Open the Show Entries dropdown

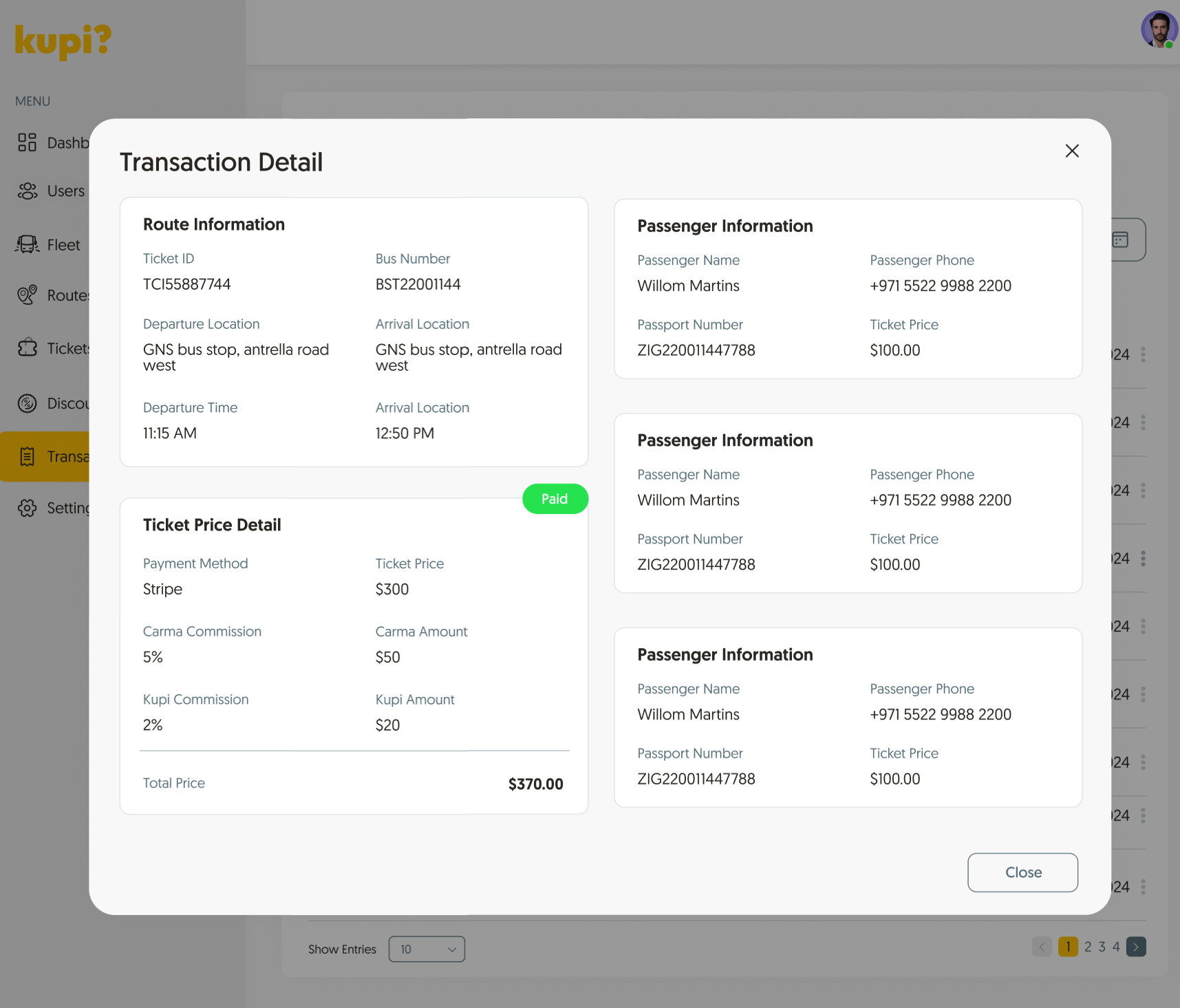click(x=427, y=949)
